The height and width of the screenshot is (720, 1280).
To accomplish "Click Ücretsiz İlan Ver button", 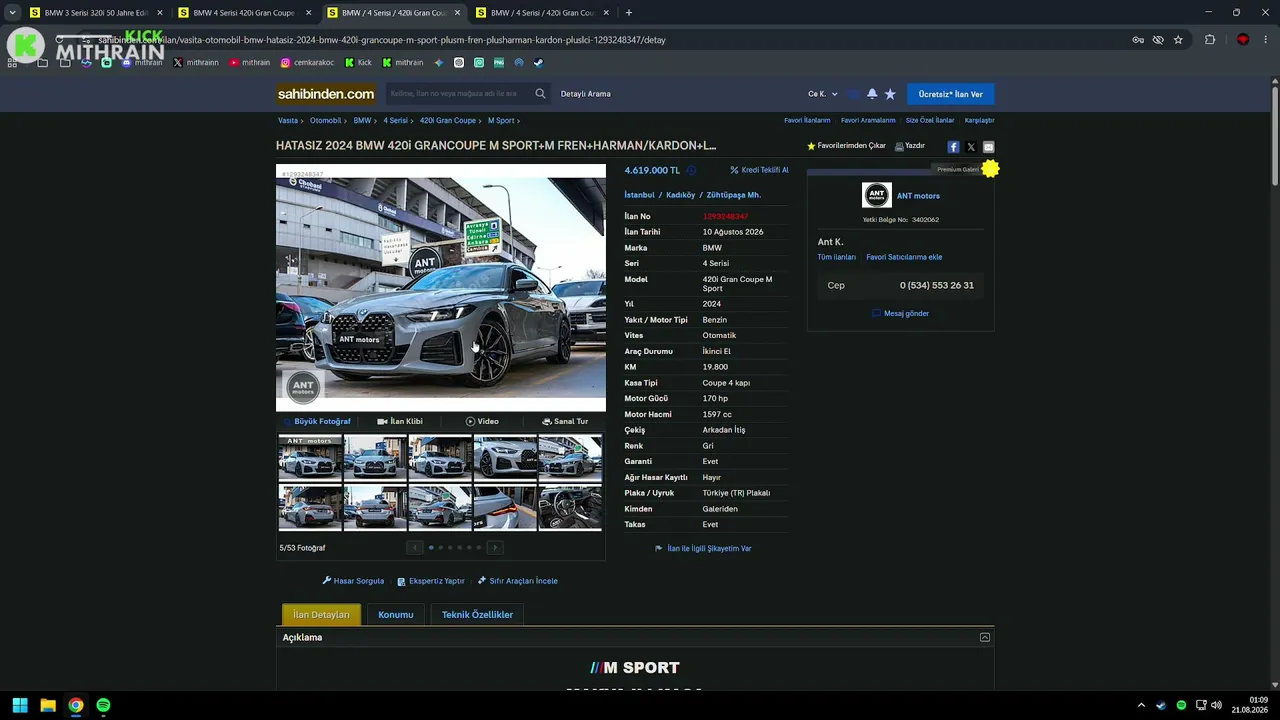I will [950, 94].
